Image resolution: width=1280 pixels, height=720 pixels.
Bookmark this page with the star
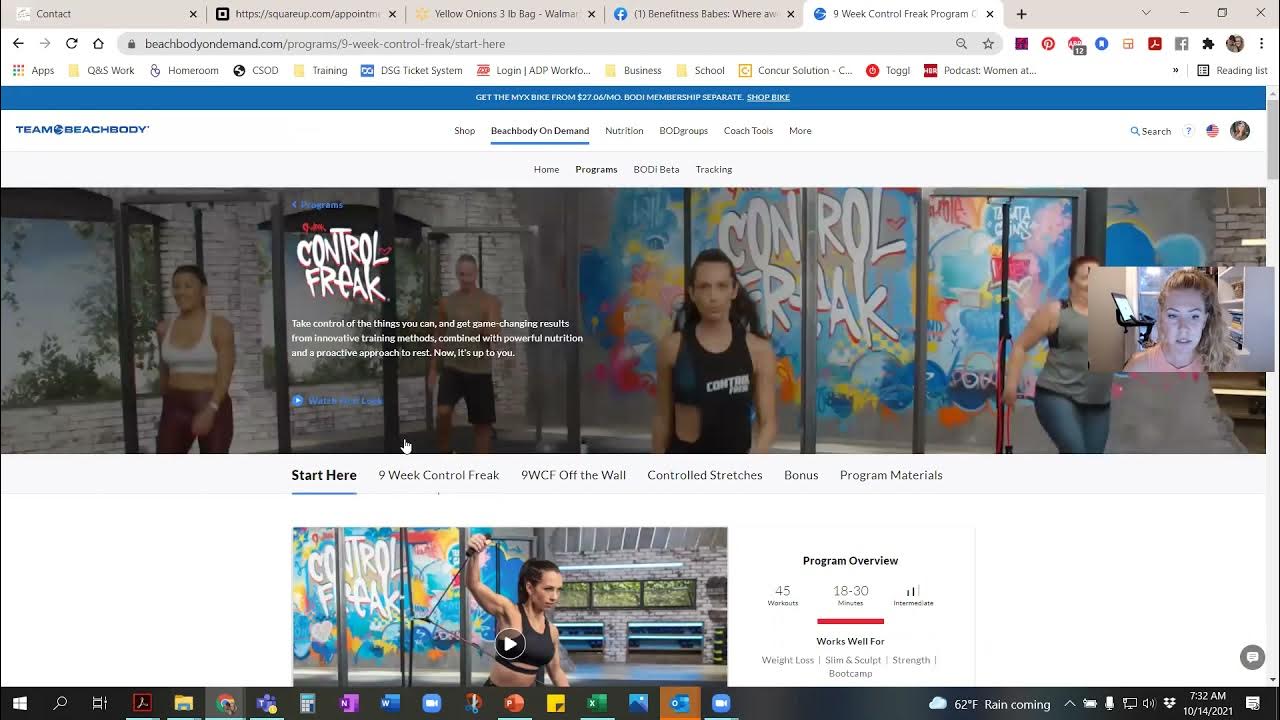[x=988, y=43]
